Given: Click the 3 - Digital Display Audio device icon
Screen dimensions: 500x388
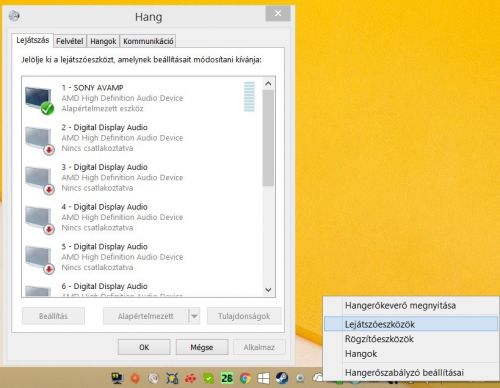Looking at the screenshot, I should [39, 180].
